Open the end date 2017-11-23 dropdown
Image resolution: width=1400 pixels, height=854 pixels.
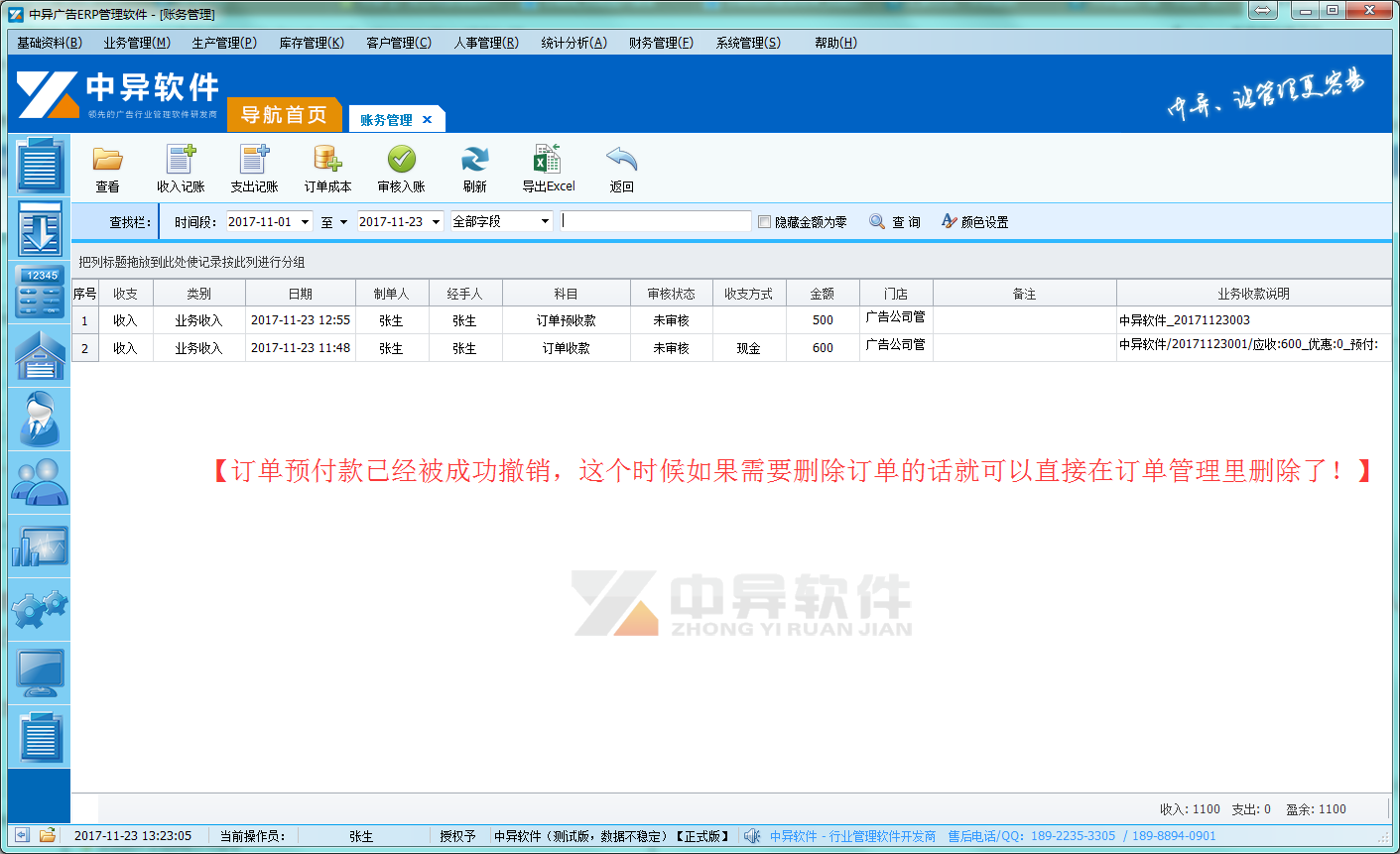436,222
